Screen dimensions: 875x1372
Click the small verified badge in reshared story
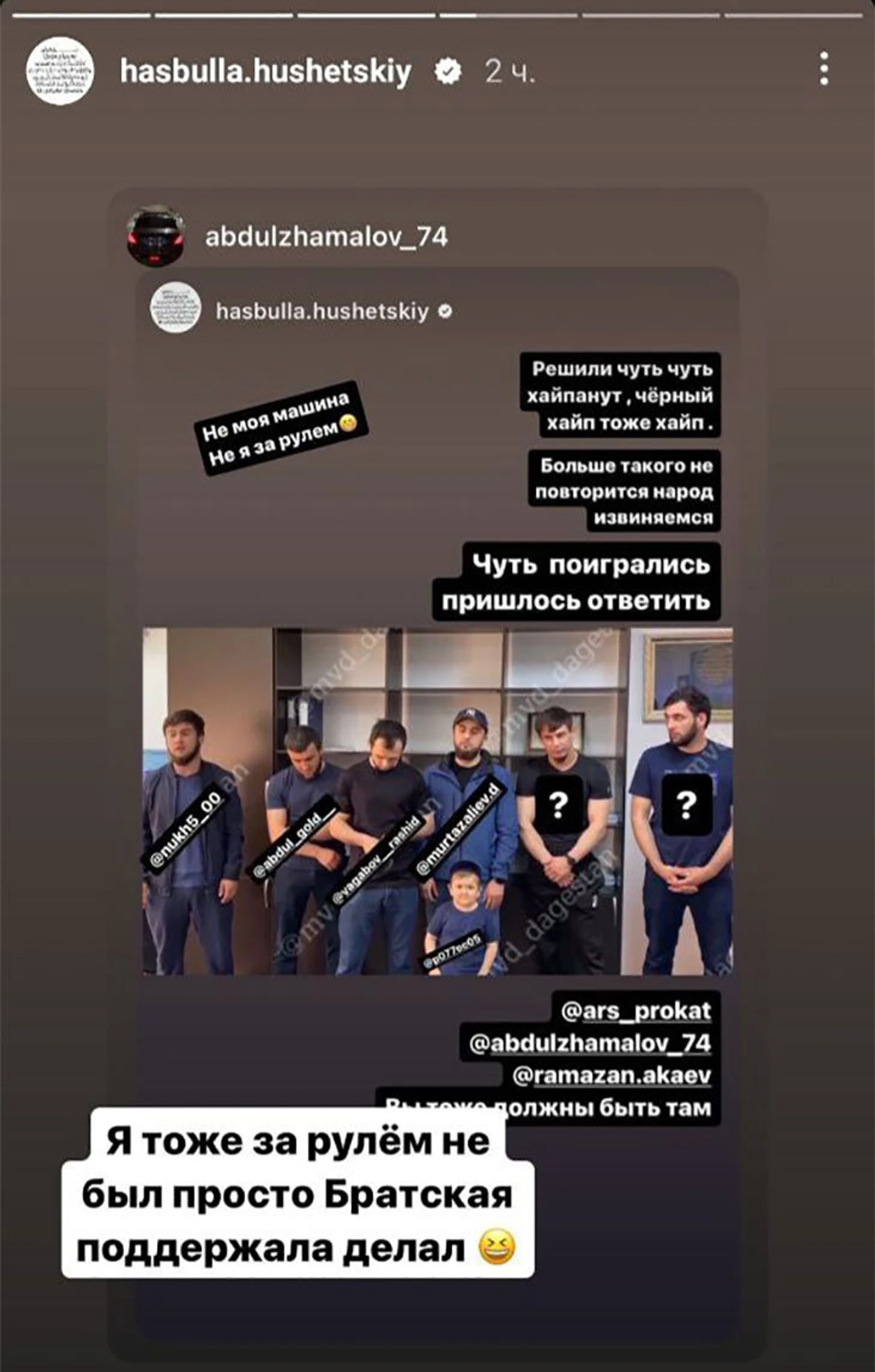pos(445,312)
